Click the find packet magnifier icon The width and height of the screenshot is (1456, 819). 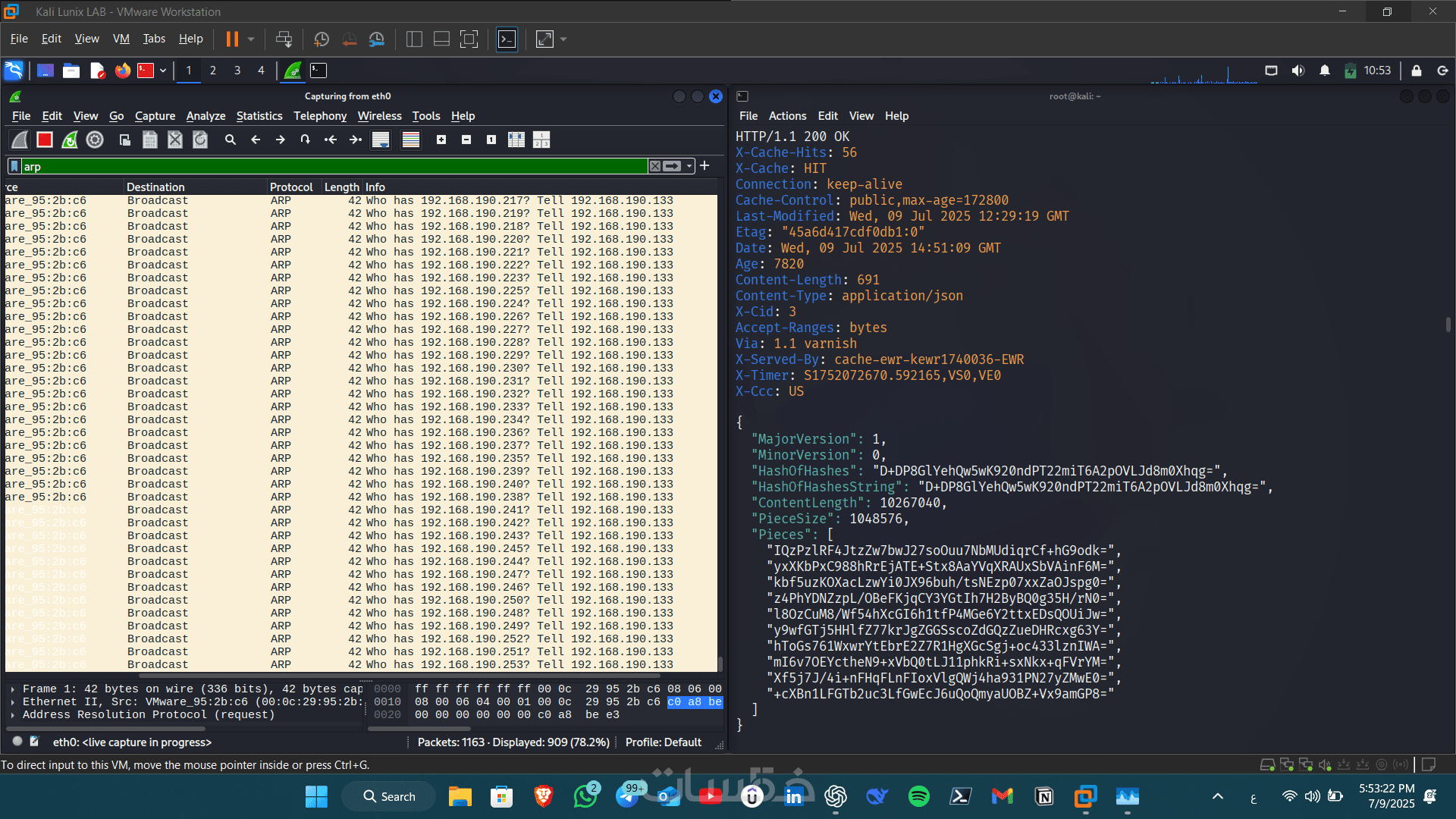coord(231,140)
